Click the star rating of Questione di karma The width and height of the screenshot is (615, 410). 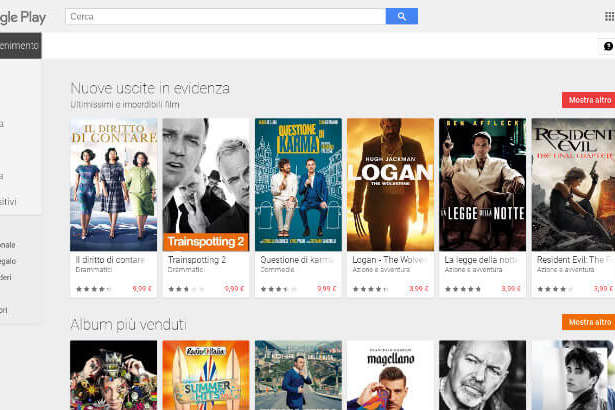tap(279, 289)
